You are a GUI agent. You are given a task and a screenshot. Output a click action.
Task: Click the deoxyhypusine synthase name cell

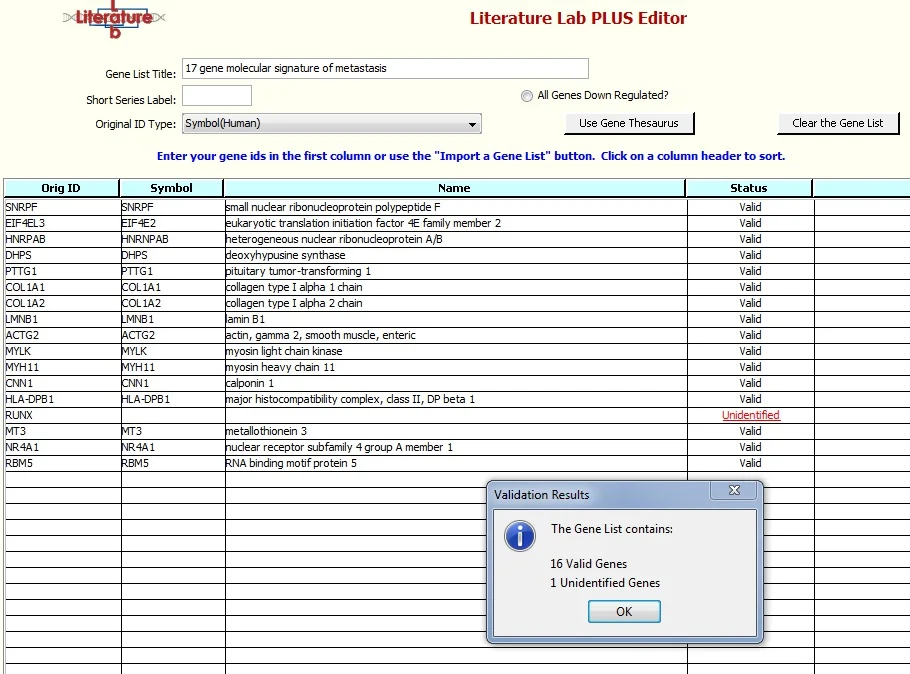coord(456,255)
